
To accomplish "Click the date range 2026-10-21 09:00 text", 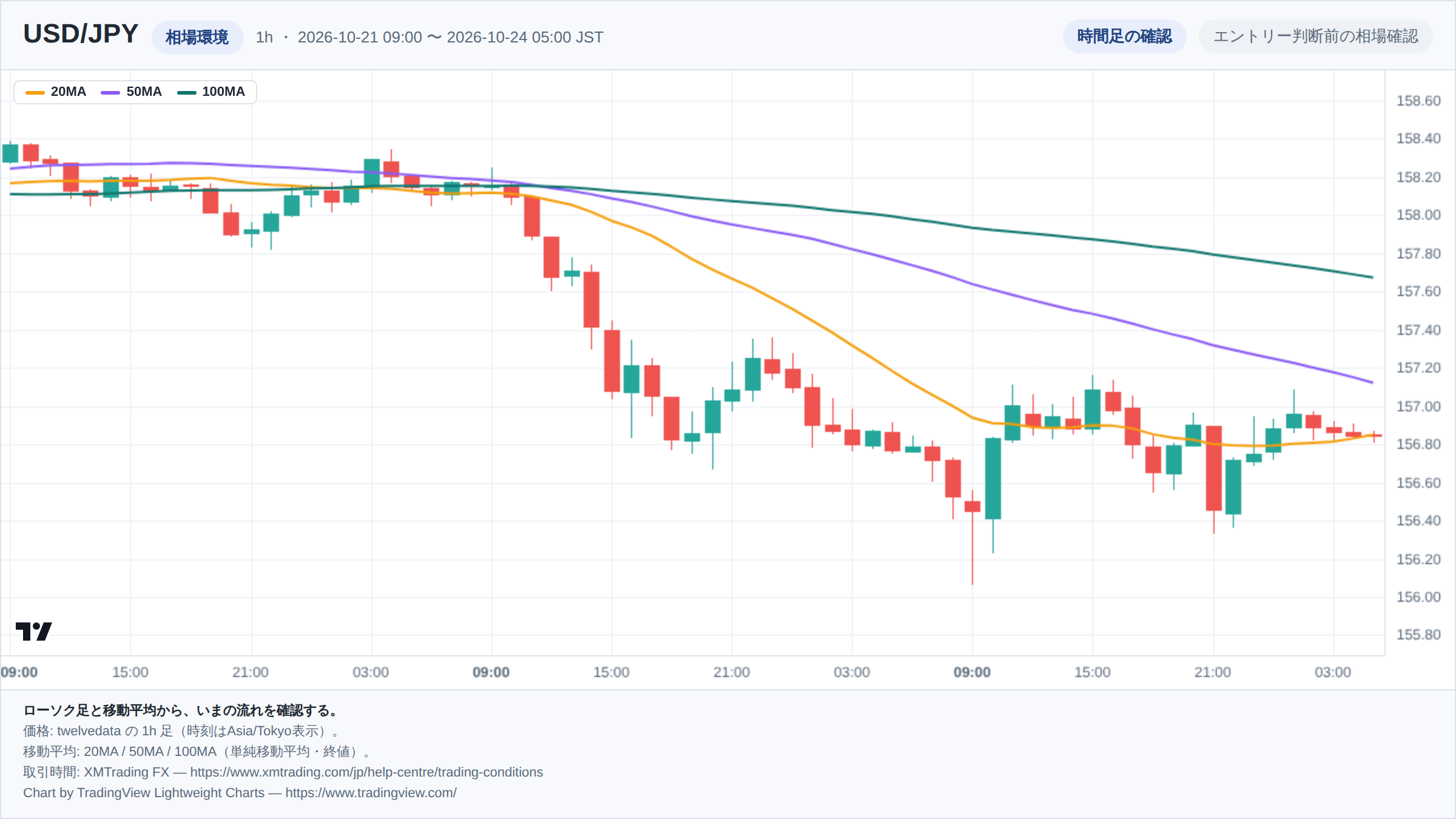I will click(360, 38).
